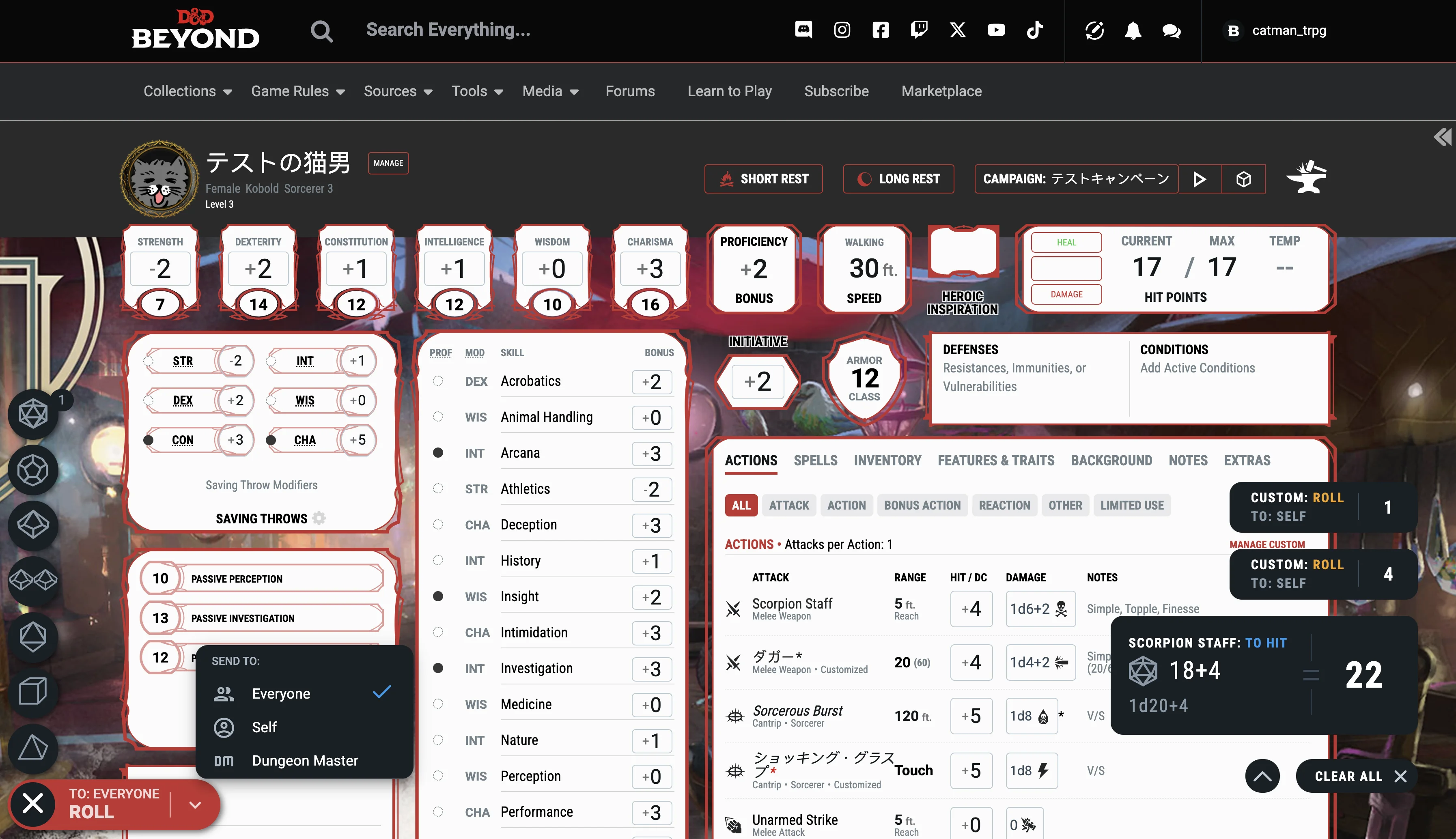This screenshot has height=839, width=1456.
Task: Click the character portrait avatar
Action: pos(159,179)
